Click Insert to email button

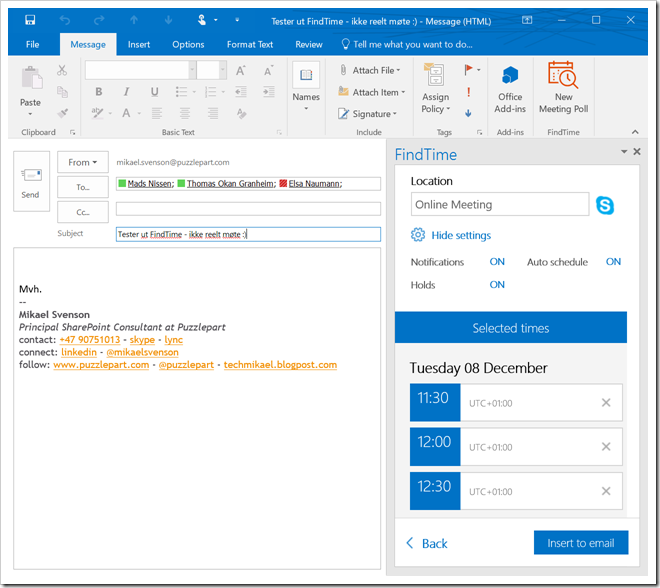(580, 543)
